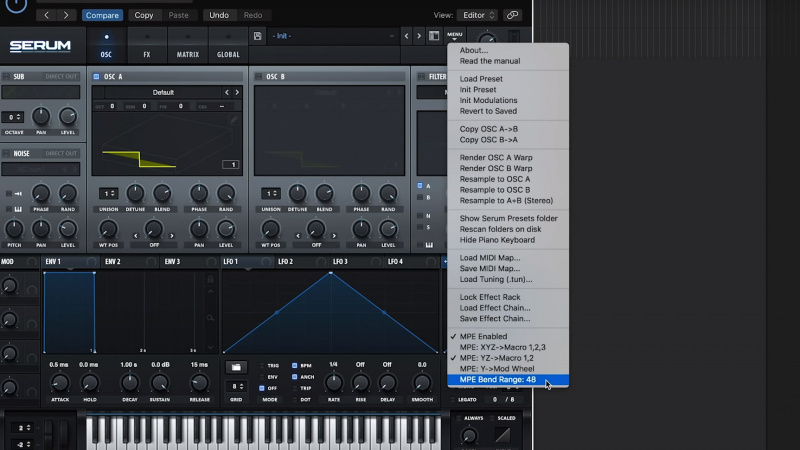Toggle LFO BPM sync

coord(294,365)
